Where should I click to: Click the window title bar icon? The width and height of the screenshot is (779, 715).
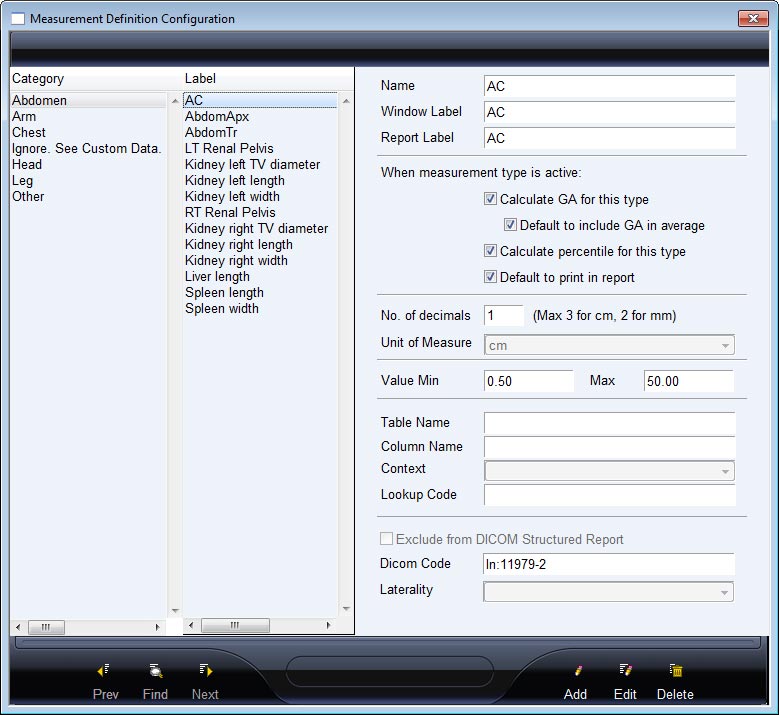coord(18,19)
